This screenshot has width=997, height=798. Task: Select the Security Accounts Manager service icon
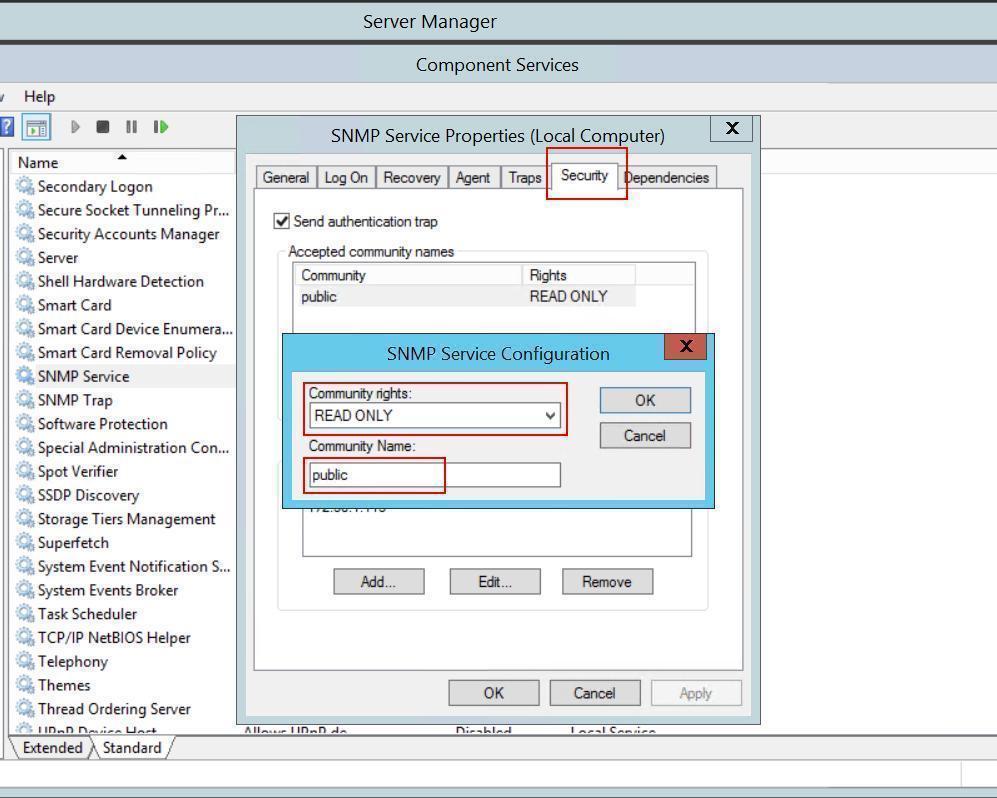pos(25,233)
